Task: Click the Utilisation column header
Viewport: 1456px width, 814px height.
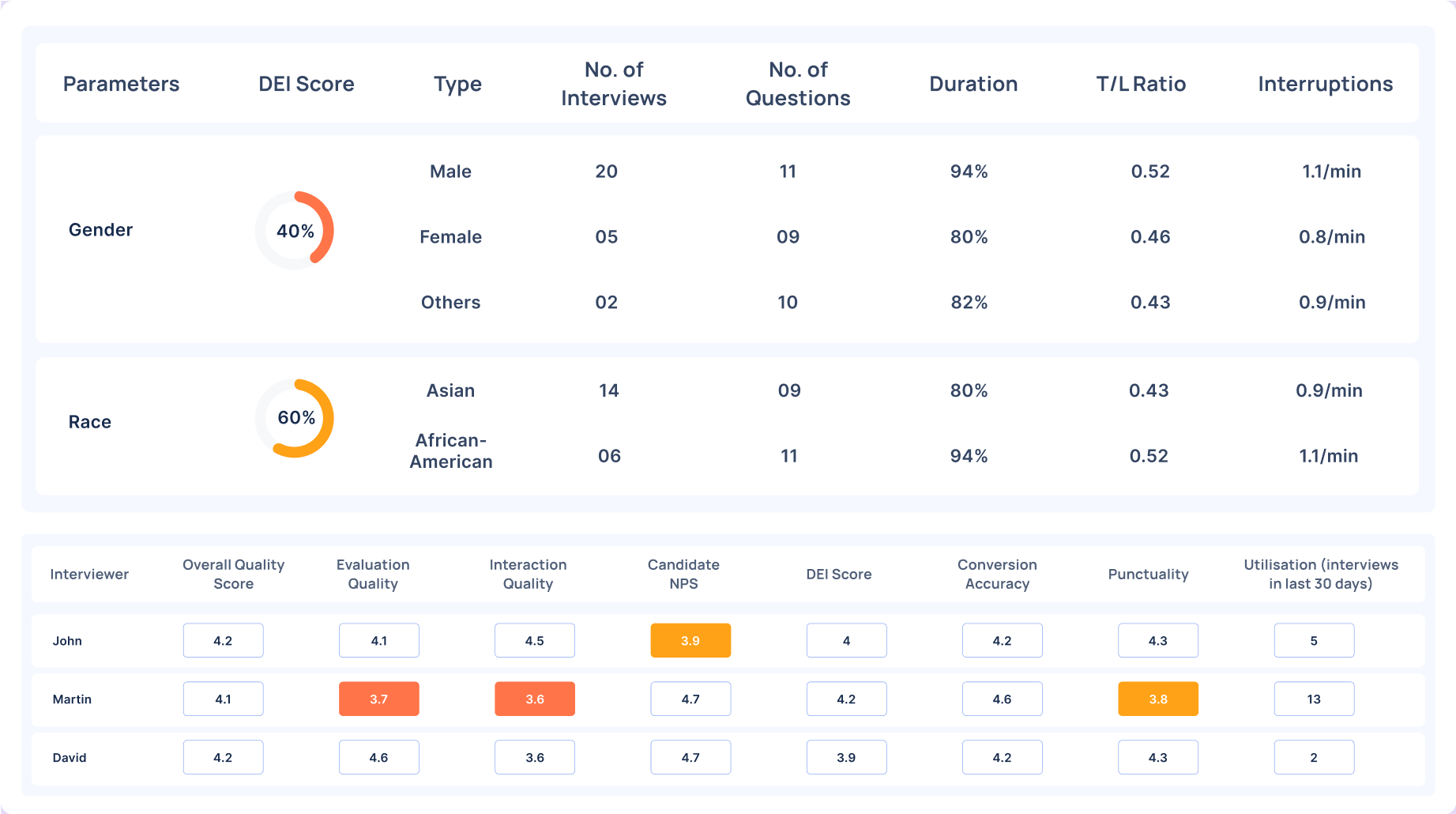Action: [1320, 575]
